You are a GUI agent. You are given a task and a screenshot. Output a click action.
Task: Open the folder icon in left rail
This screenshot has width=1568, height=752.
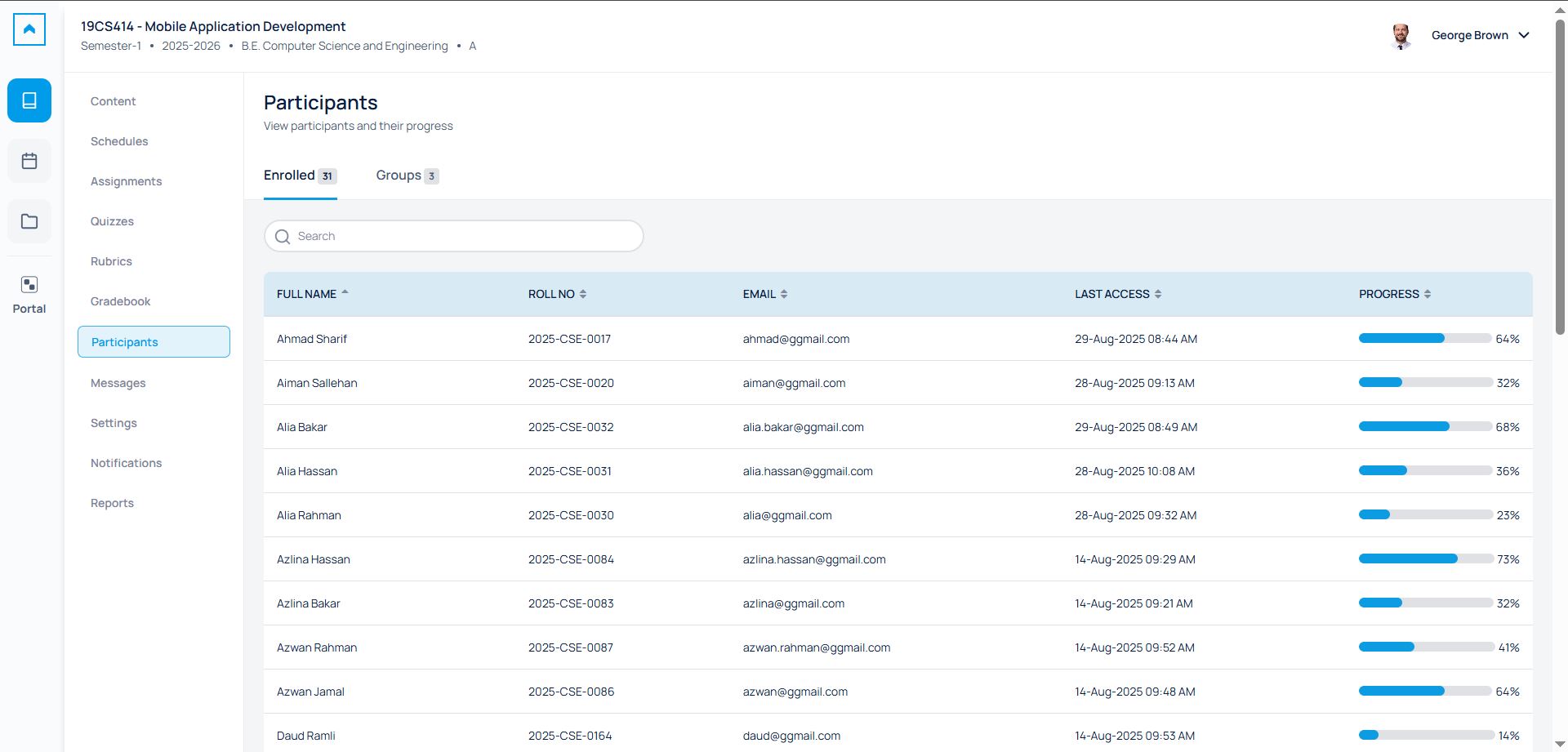(29, 221)
